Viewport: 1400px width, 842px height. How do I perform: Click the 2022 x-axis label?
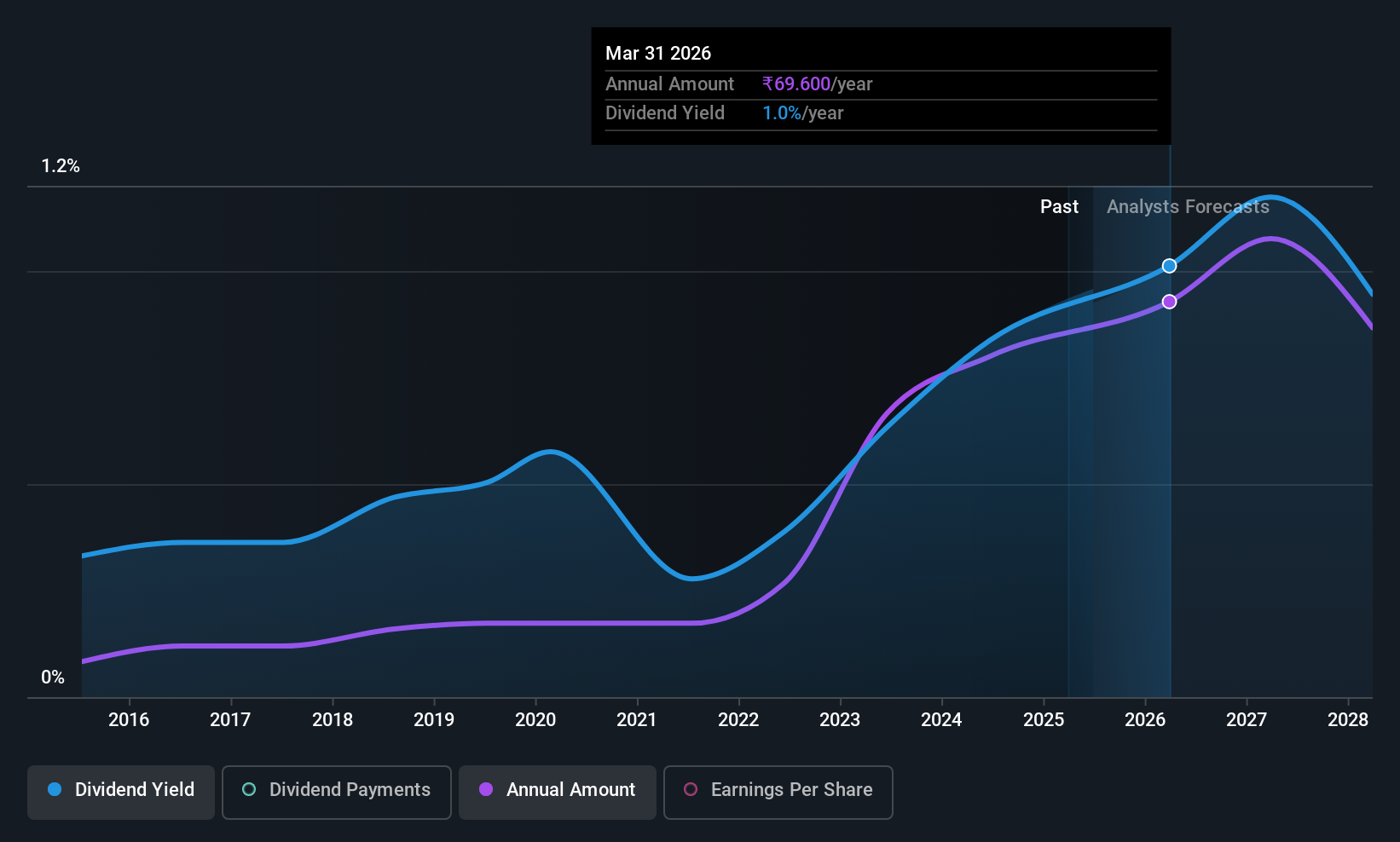[x=738, y=719]
